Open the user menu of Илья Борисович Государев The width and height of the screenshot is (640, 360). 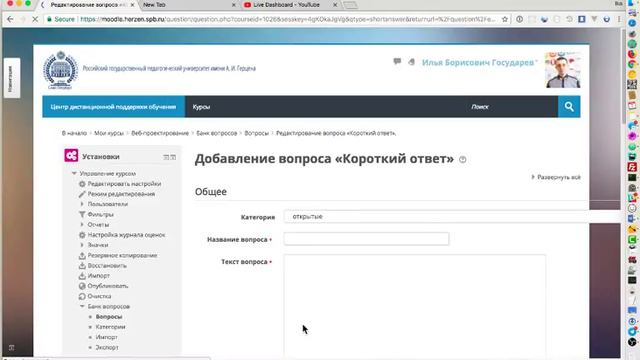click(x=479, y=62)
